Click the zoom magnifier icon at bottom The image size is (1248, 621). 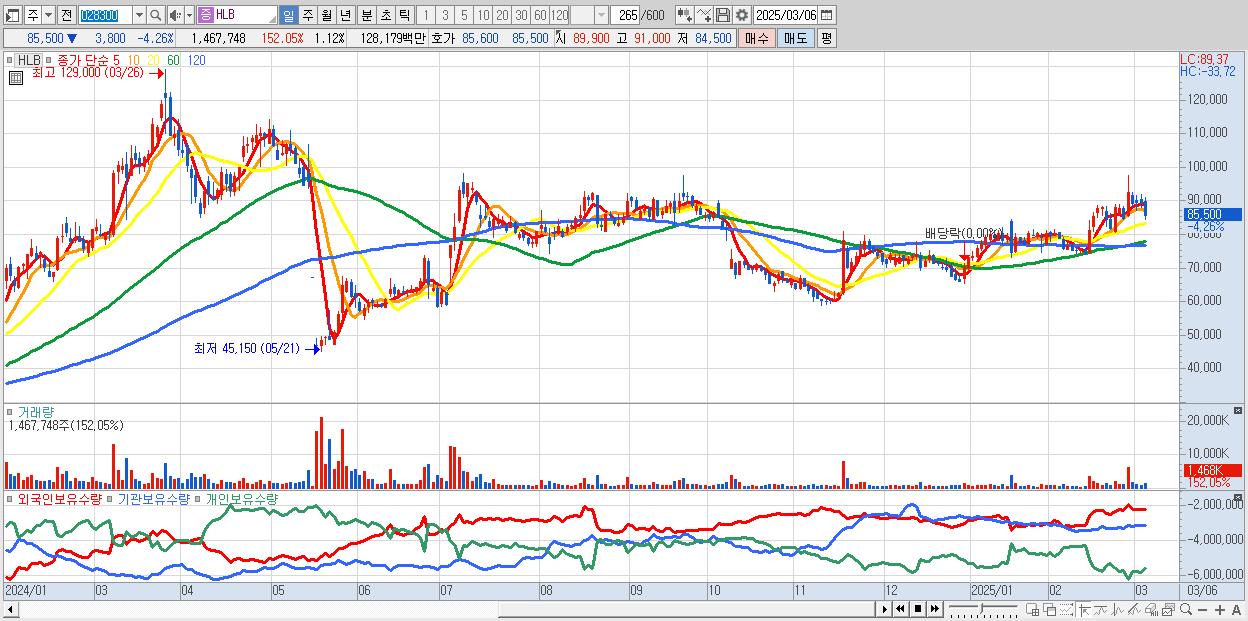pos(1185,610)
